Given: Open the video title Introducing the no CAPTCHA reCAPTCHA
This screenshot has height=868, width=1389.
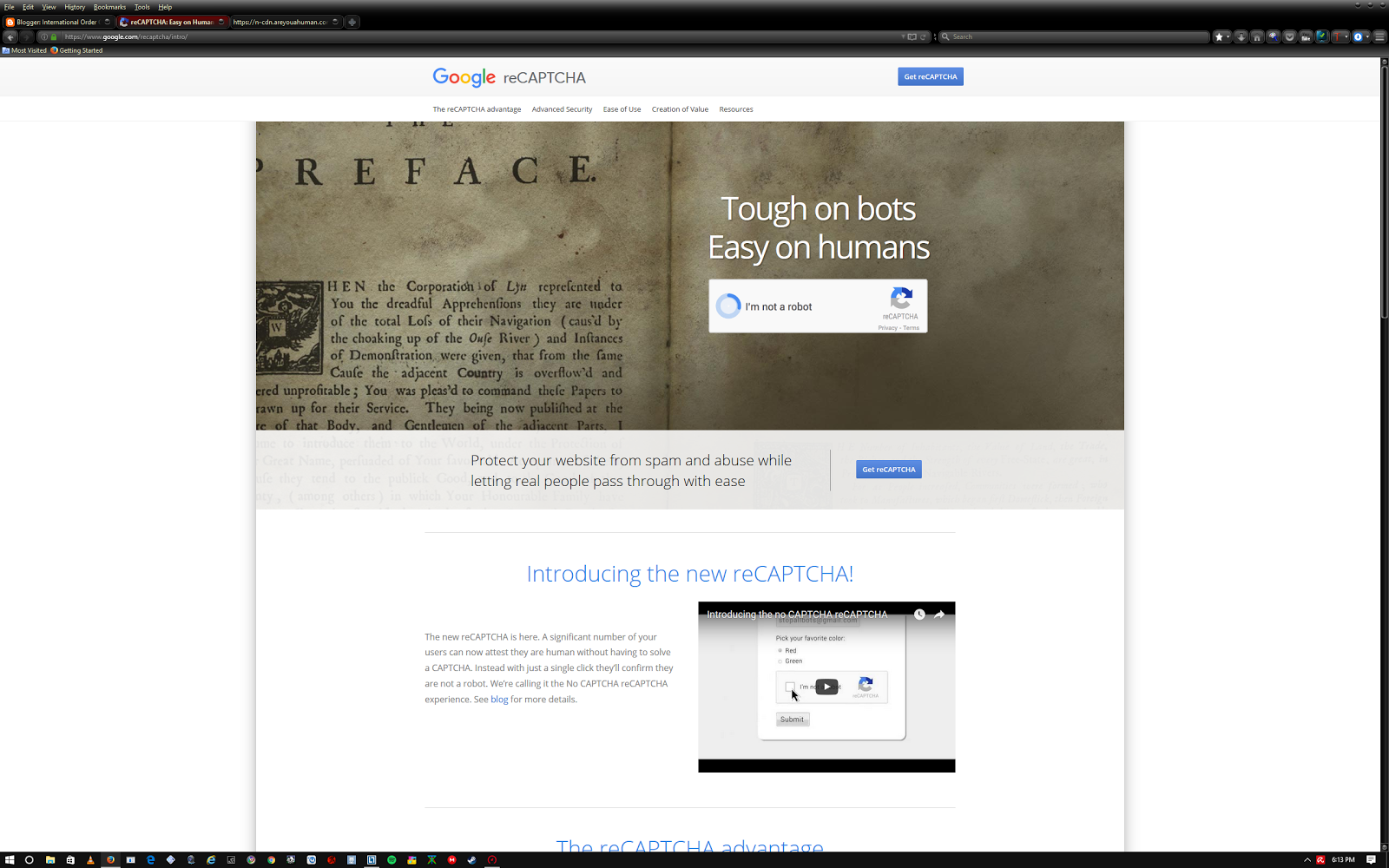Looking at the screenshot, I should click(797, 615).
